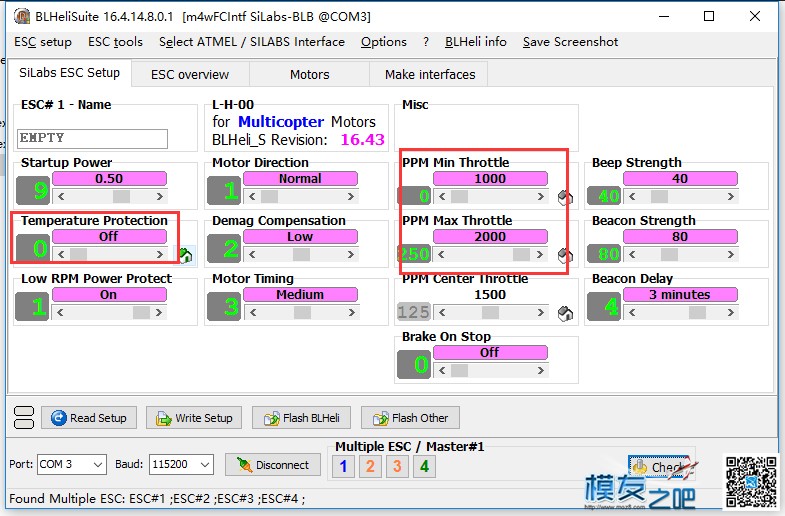785x516 pixels.
Task: Reset PPM Min Throttle with its default icon
Action: tap(565, 198)
